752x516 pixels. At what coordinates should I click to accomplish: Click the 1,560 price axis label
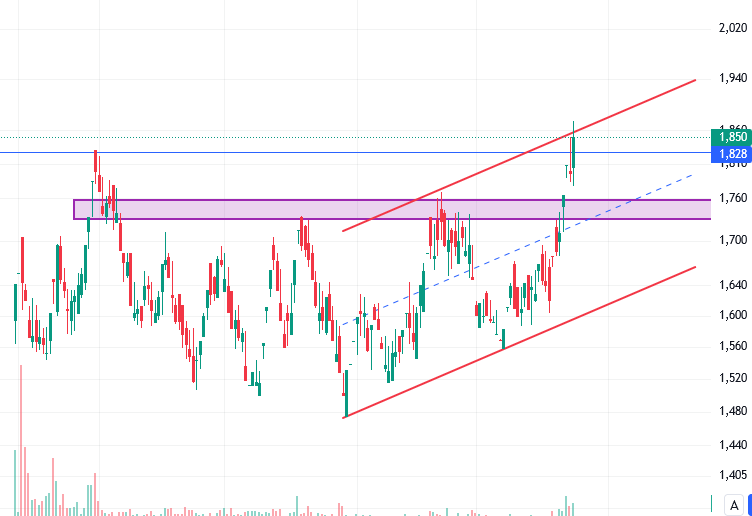point(733,346)
